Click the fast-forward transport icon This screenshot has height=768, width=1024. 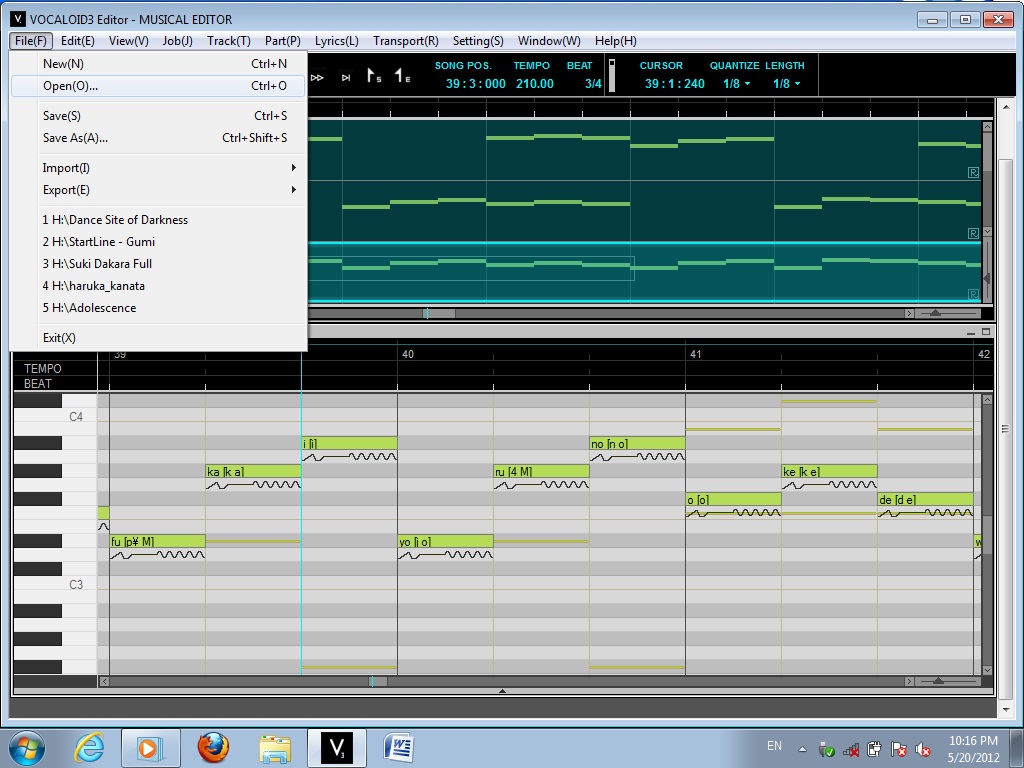point(317,78)
